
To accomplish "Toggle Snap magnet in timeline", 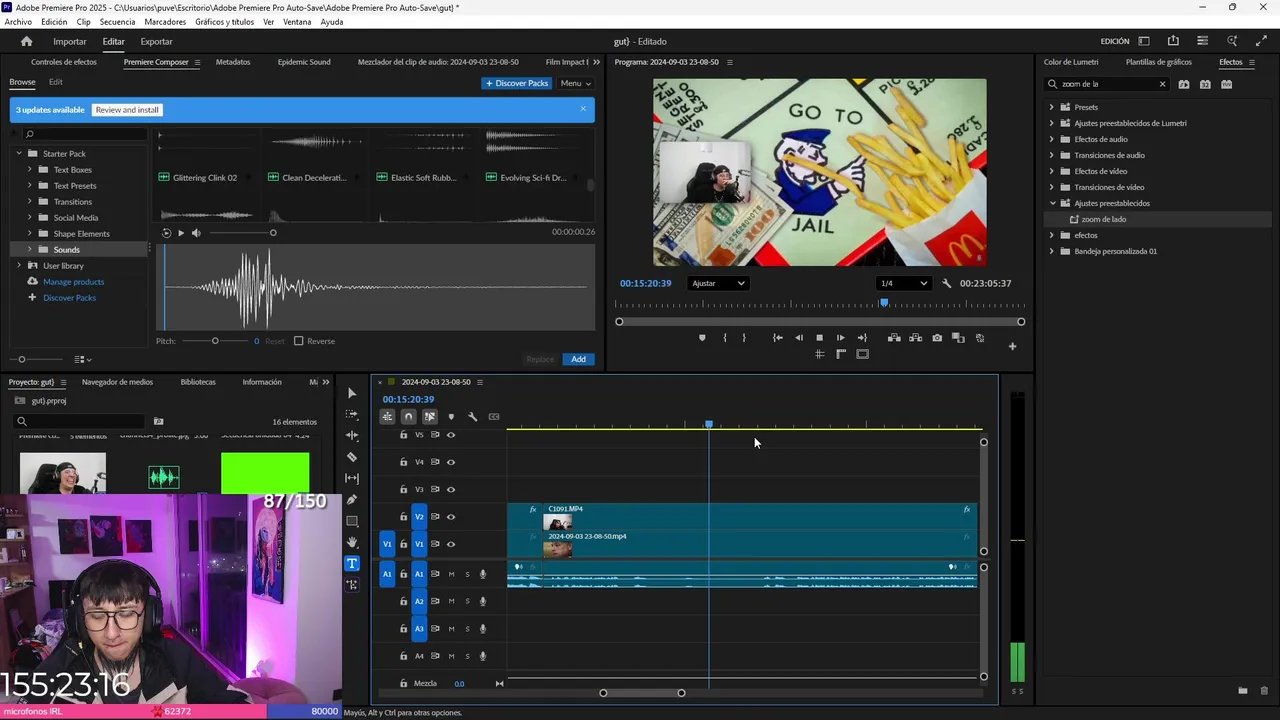I will click(x=408, y=417).
